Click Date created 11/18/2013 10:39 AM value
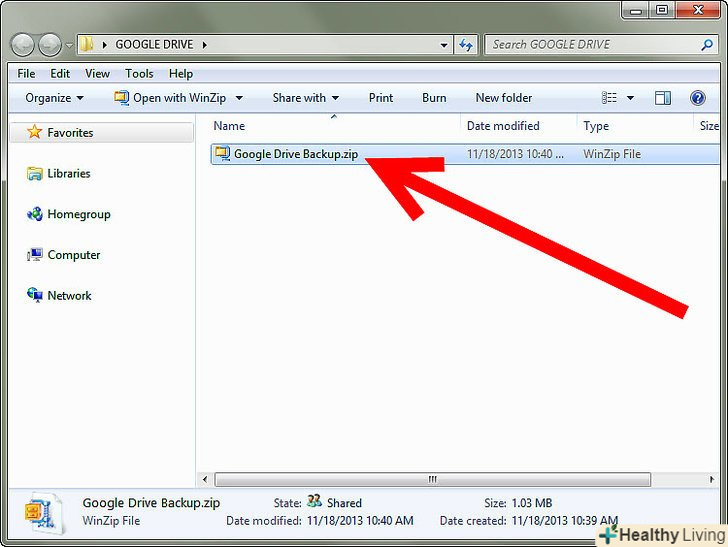This screenshot has width=728, height=547. 565,521
